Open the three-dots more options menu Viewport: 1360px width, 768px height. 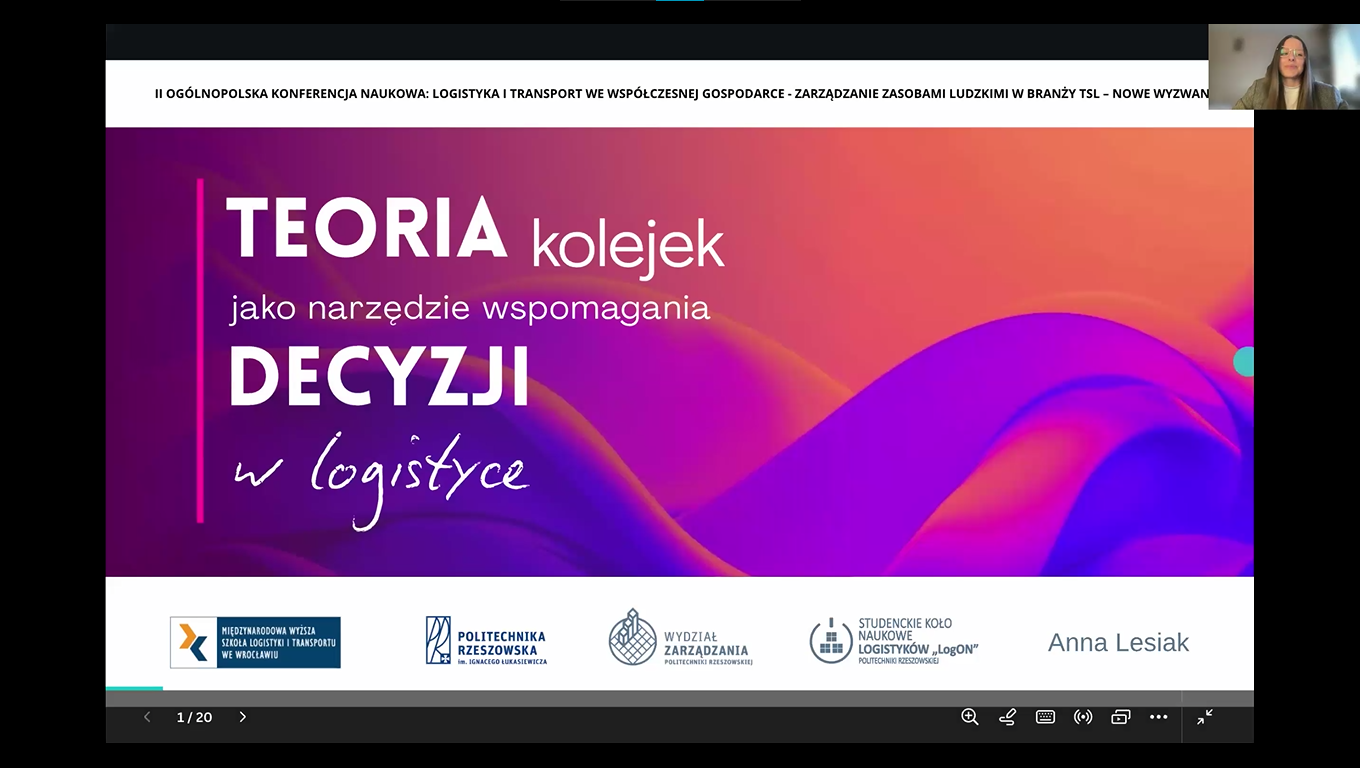coord(1158,717)
